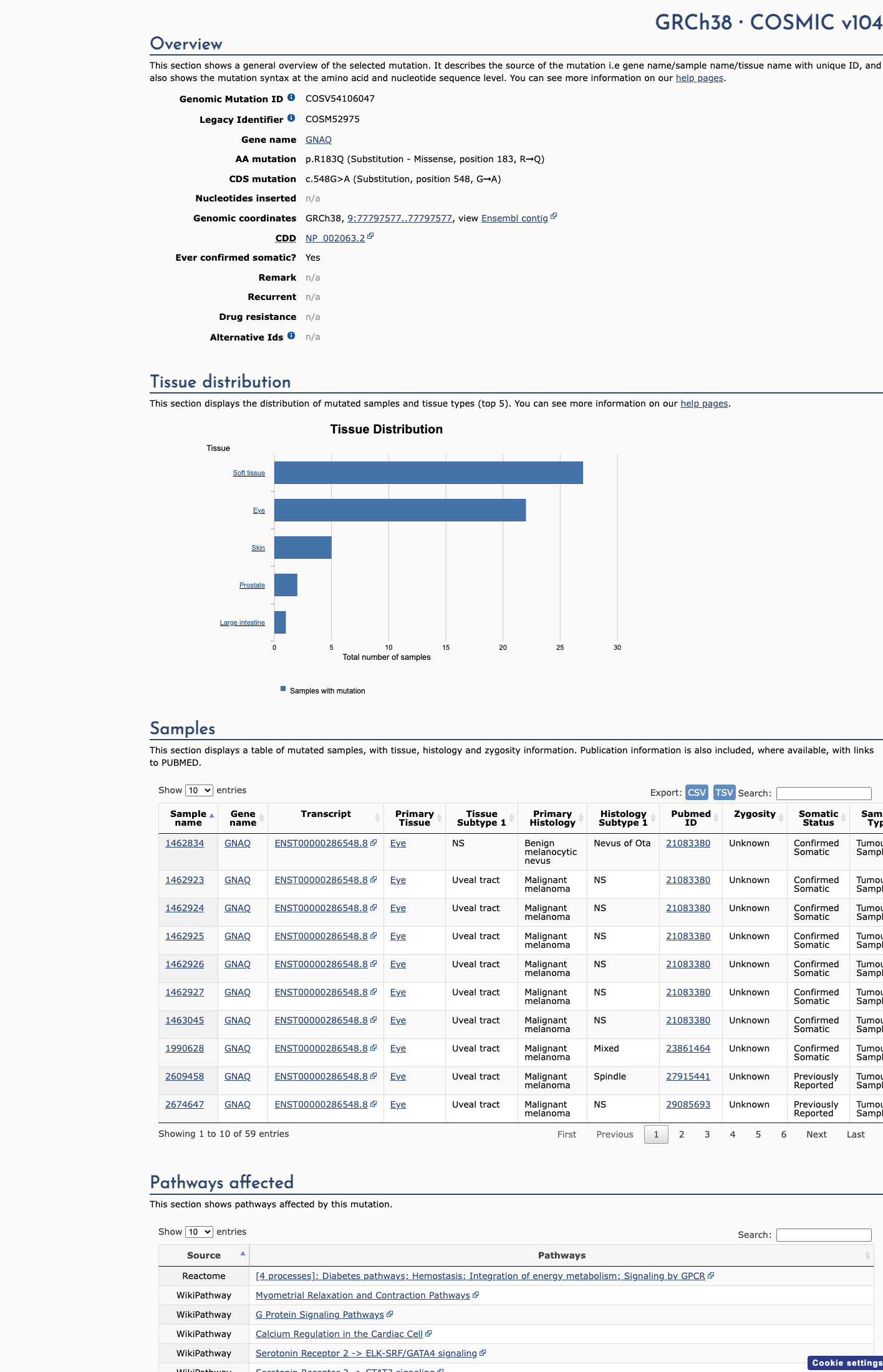Click info icon beside Legacy Identifier
Screen dimensions: 883x1372
tap(291, 118)
